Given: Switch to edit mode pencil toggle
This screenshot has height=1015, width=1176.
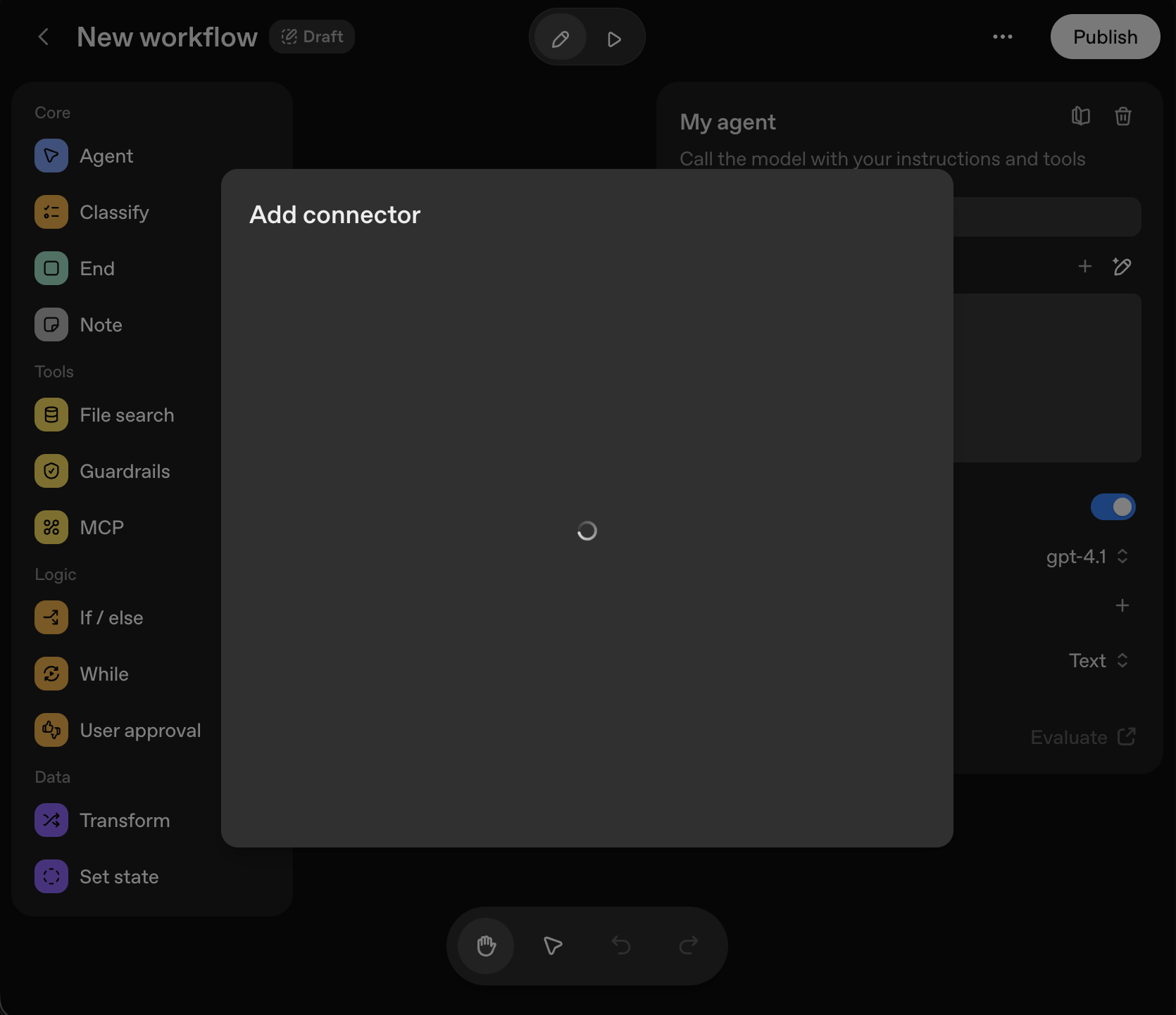Looking at the screenshot, I should 561,38.
